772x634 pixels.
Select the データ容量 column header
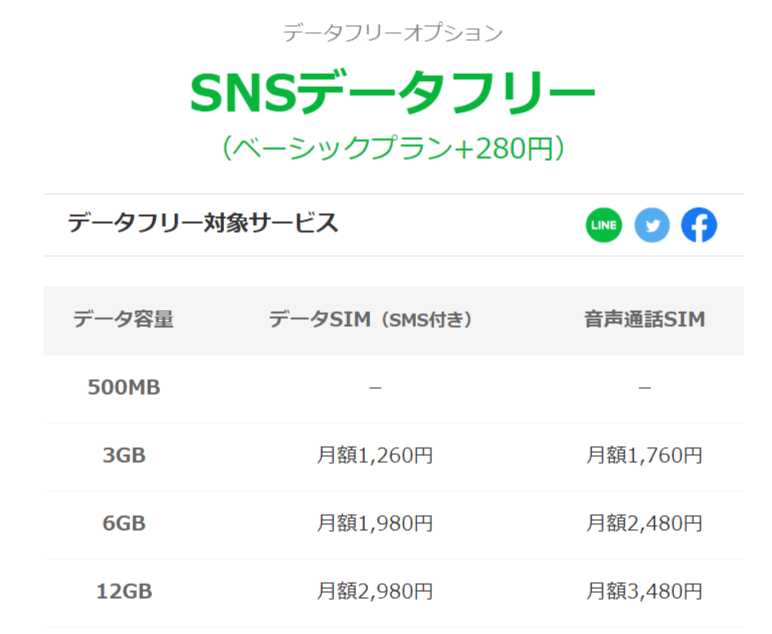[124, 319]
